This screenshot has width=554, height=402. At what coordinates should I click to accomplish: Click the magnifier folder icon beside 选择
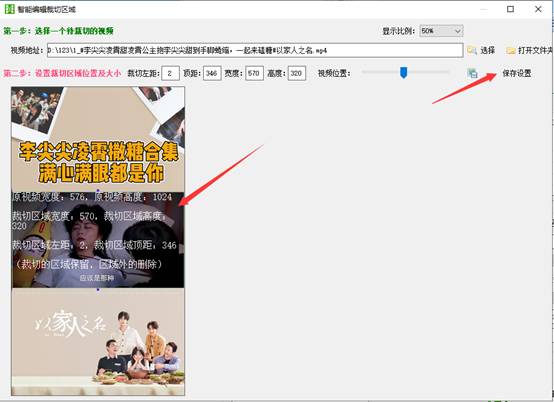click(x=472, y=51)
